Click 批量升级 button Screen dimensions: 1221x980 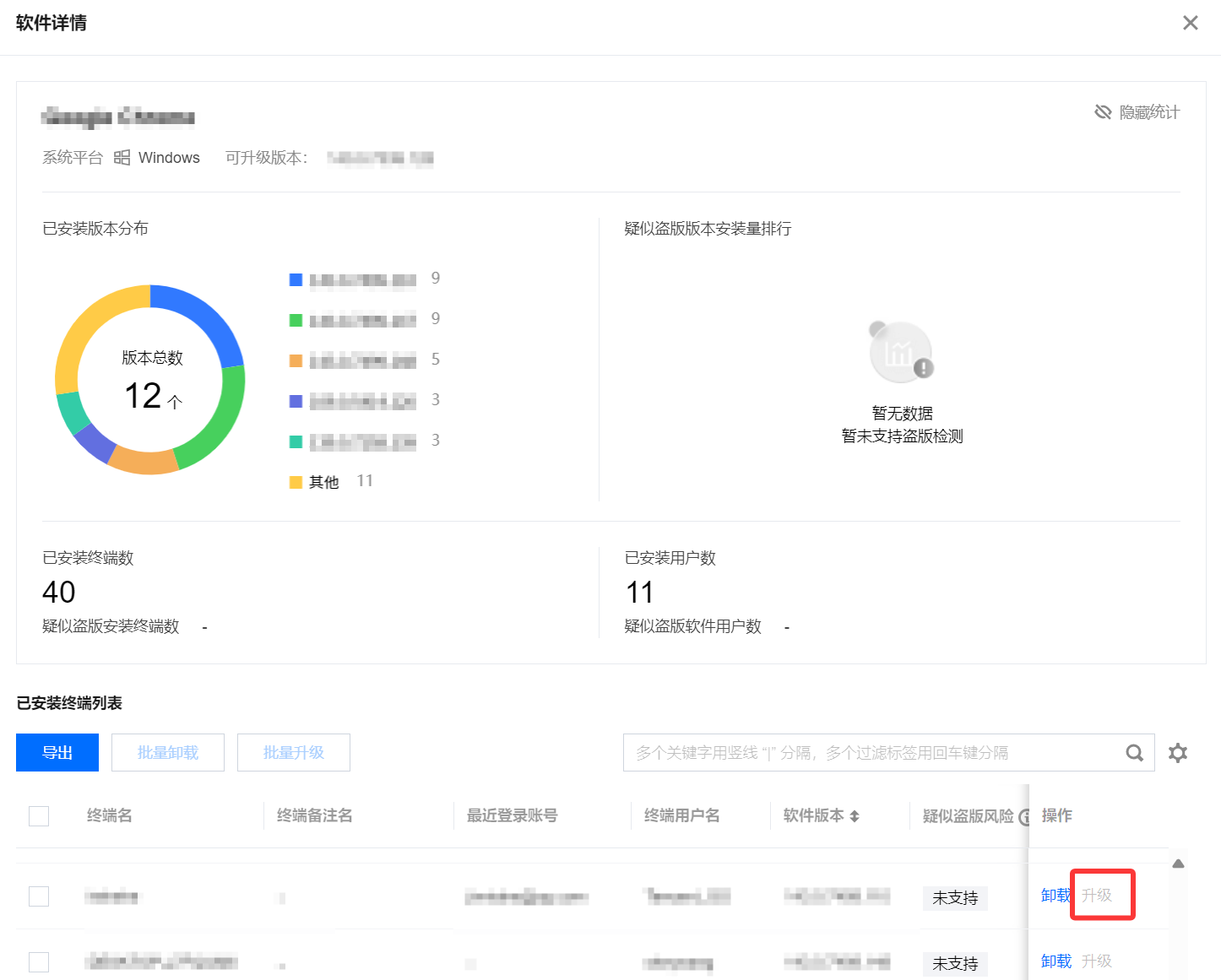click(294, 753)
